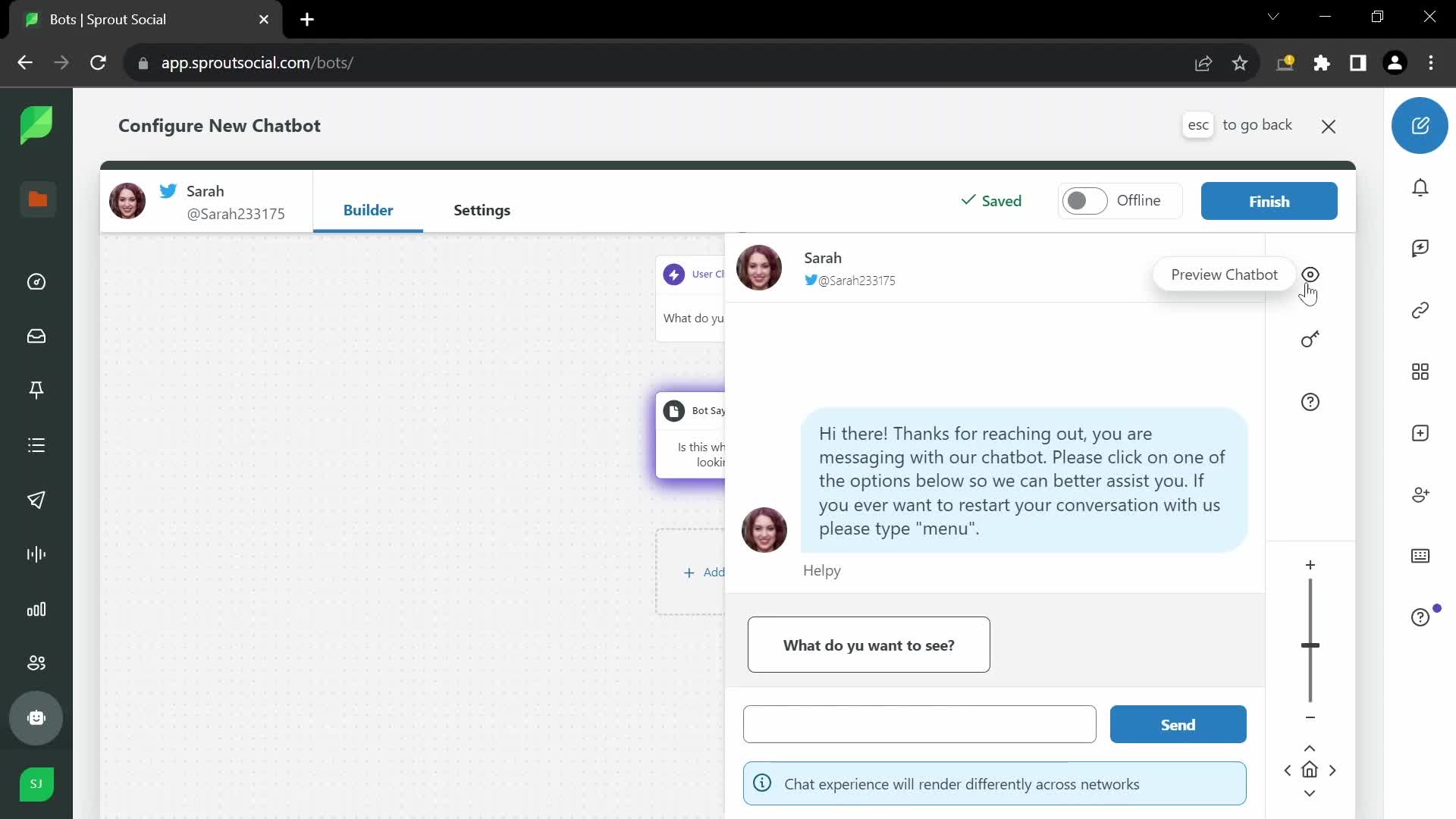
Task: Open the list feed icon in sidebar
Action: (36, 445)
